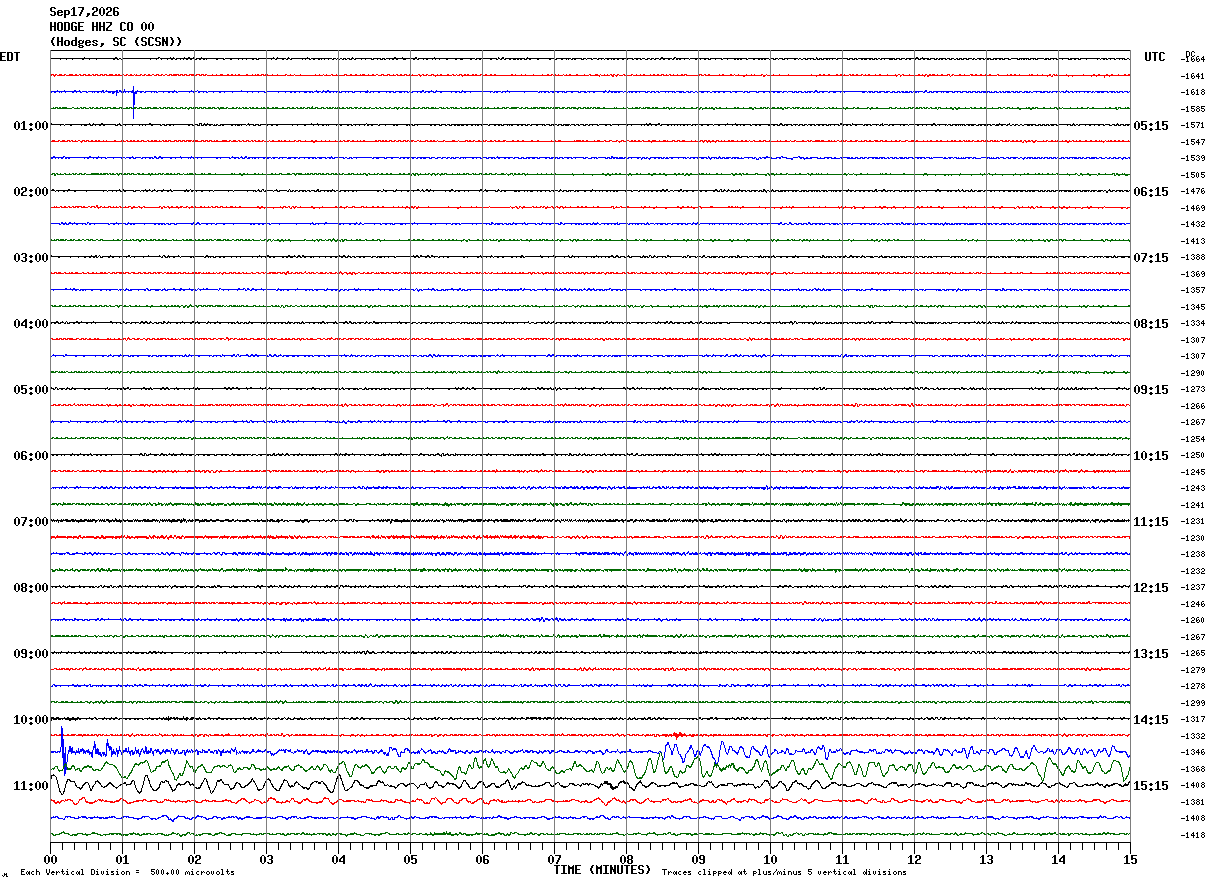Select the 01:00 EDT time label
The image size is (1210, 886).
pyautogui.click(x=31, y=126)
